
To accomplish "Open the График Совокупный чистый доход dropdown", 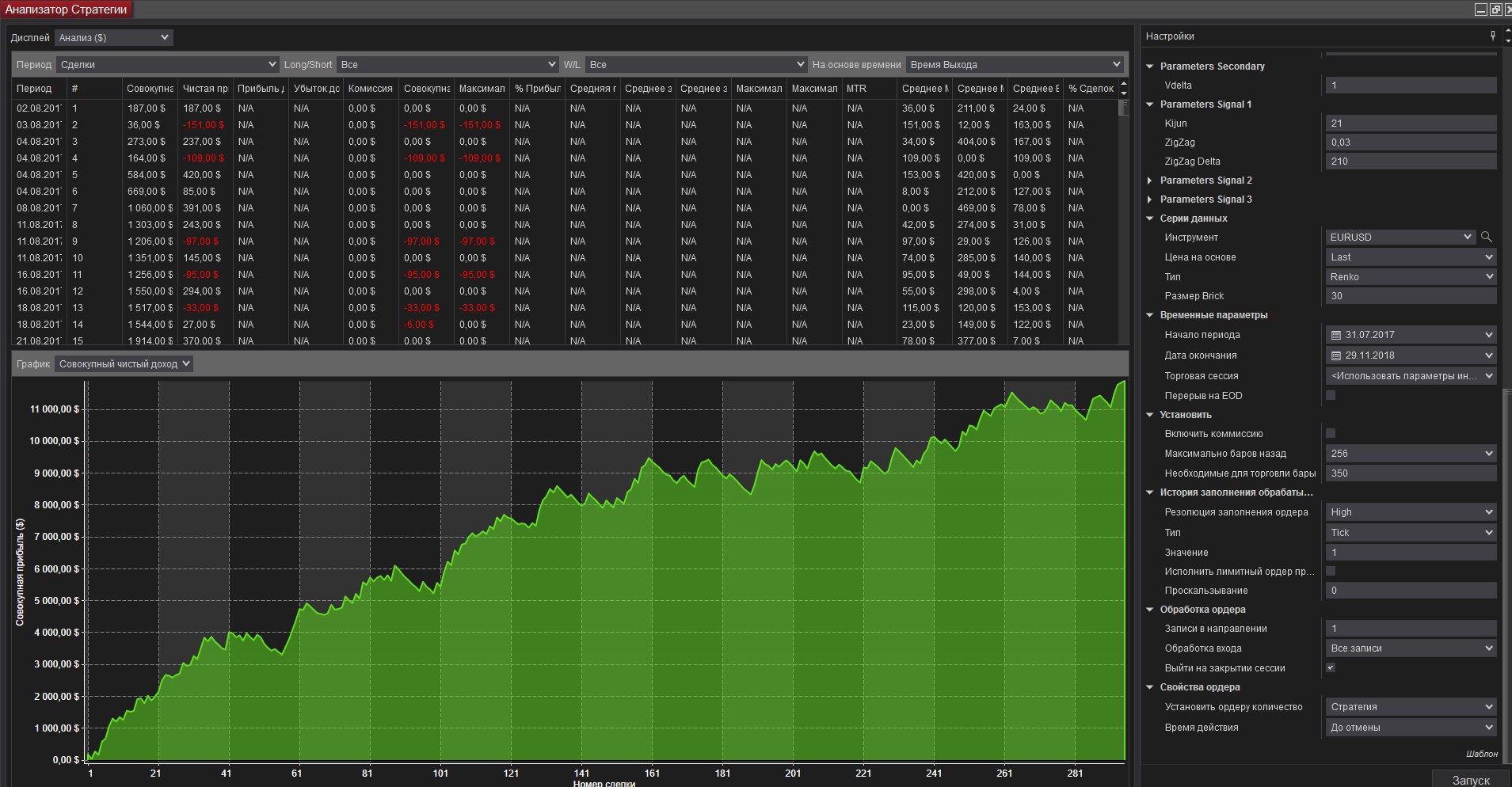I will [124, 364].
